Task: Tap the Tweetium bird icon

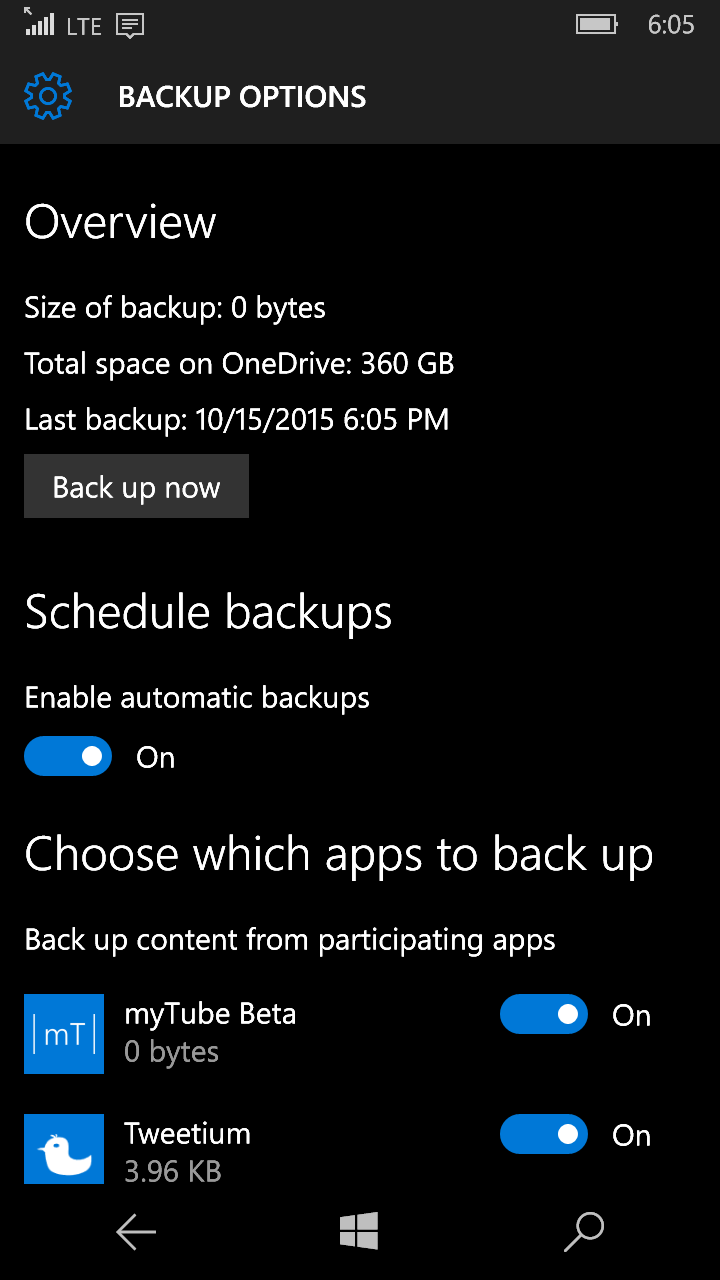Action: pos(64,1149)
